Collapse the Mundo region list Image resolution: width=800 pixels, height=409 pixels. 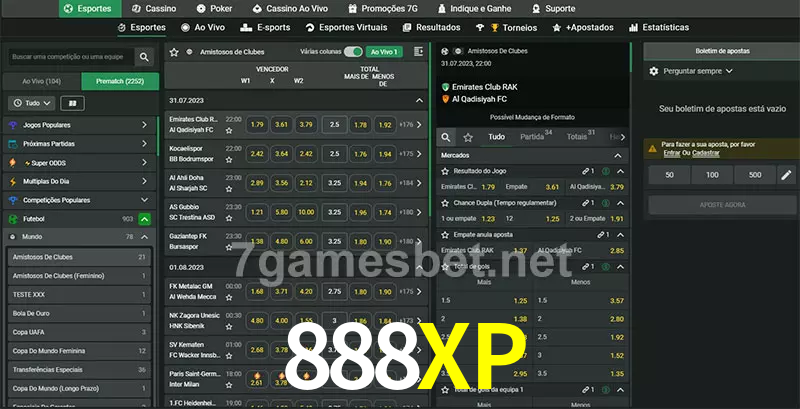pyautogui.click(x=144, y=237)
